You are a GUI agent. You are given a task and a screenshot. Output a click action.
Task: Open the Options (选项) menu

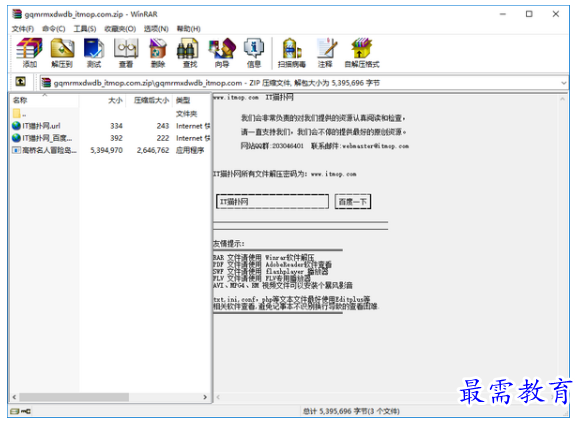coord(156,29)
